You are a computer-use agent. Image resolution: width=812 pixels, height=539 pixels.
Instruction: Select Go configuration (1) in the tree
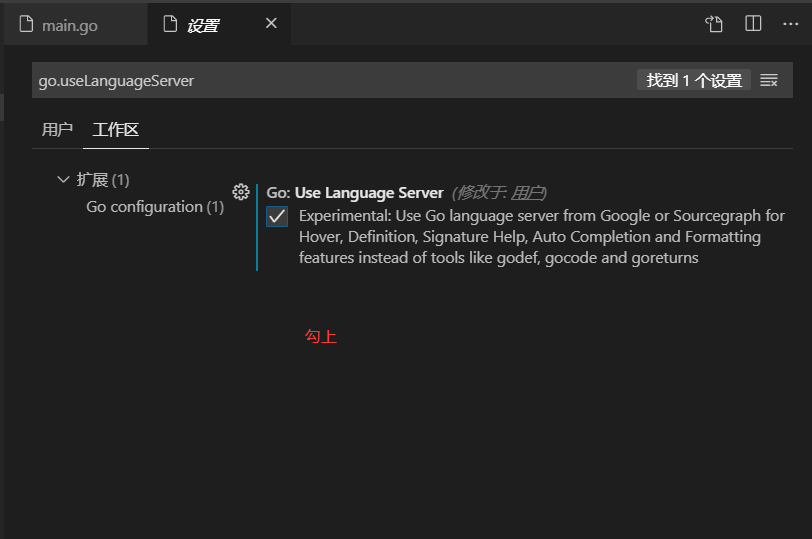click(155, 207)
